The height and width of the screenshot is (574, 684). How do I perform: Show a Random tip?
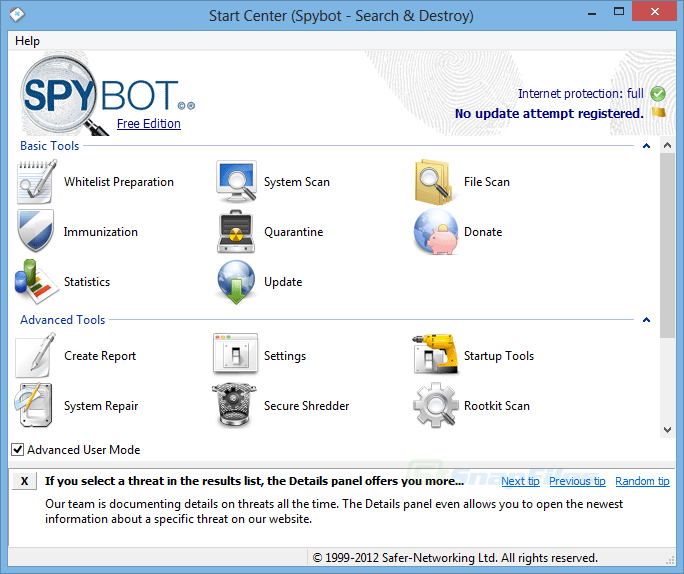pyautogui.click(x=642, y=481)
